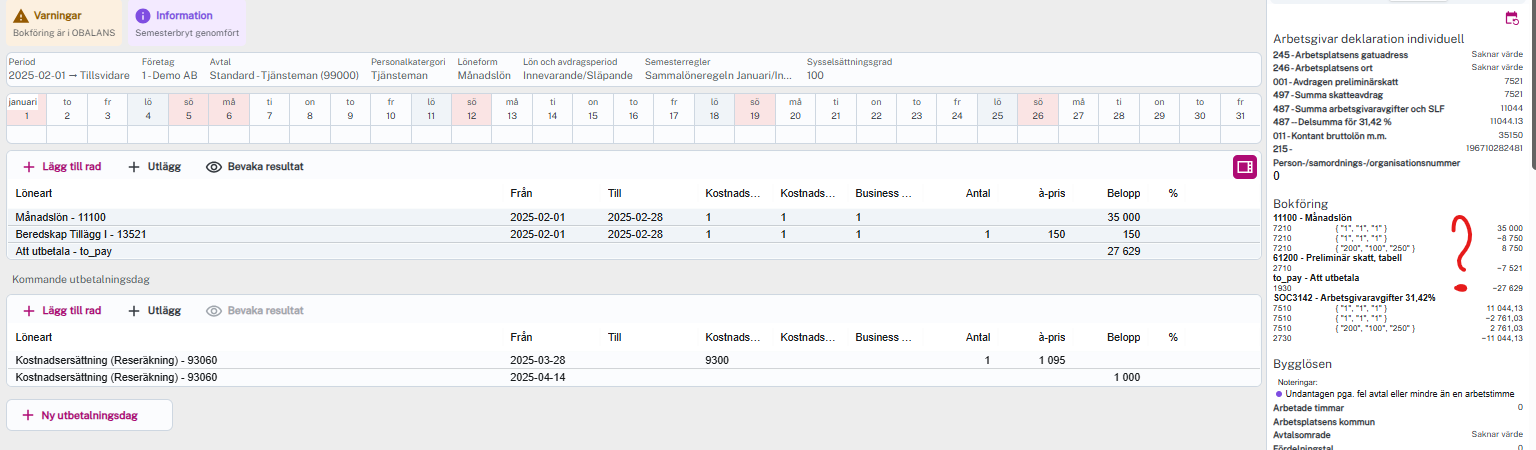1536x450 pixels.
Task: Select the Månadslön - 11100 row
Action: pyautogui.click(x=61, y=217)
